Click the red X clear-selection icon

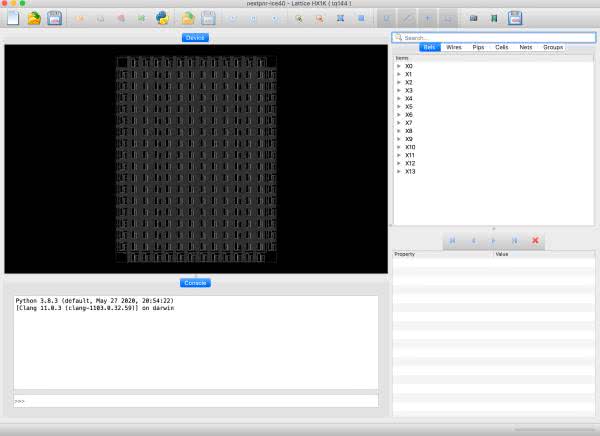click(536, 240)
